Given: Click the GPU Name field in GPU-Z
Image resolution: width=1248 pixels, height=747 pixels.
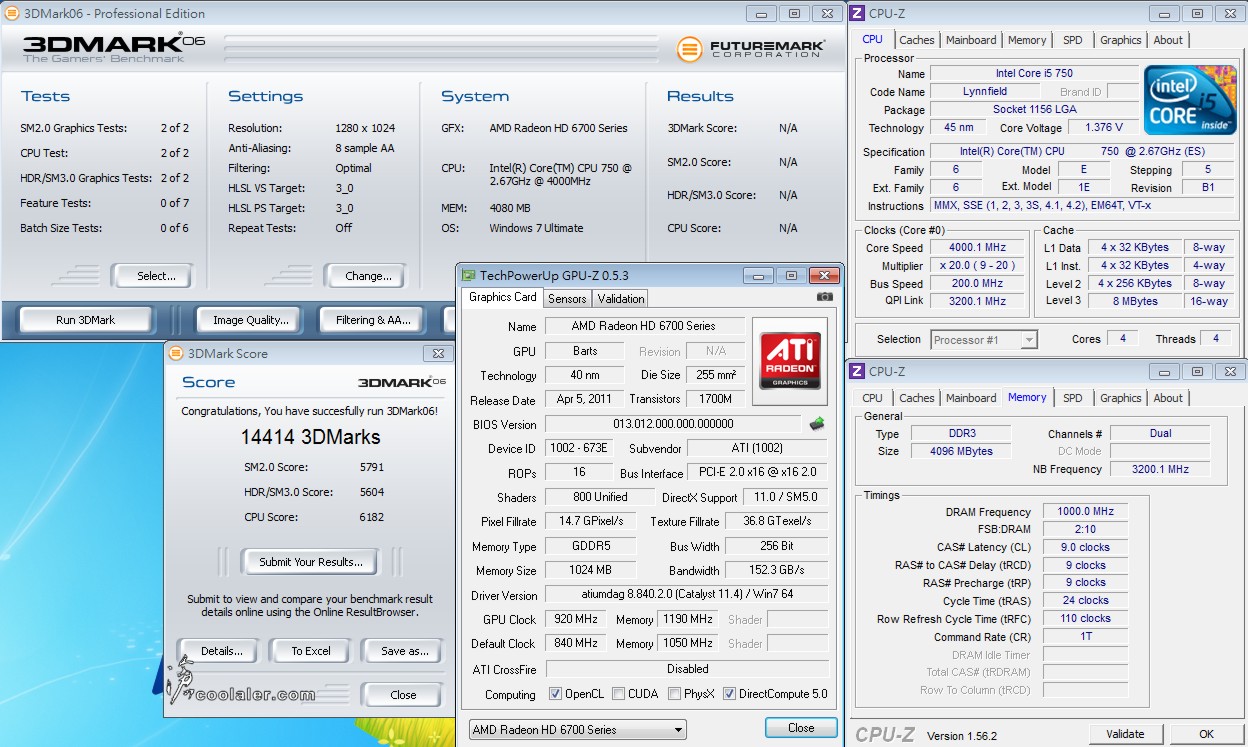Looking at the screenshot, I should (x=644, y=326).
